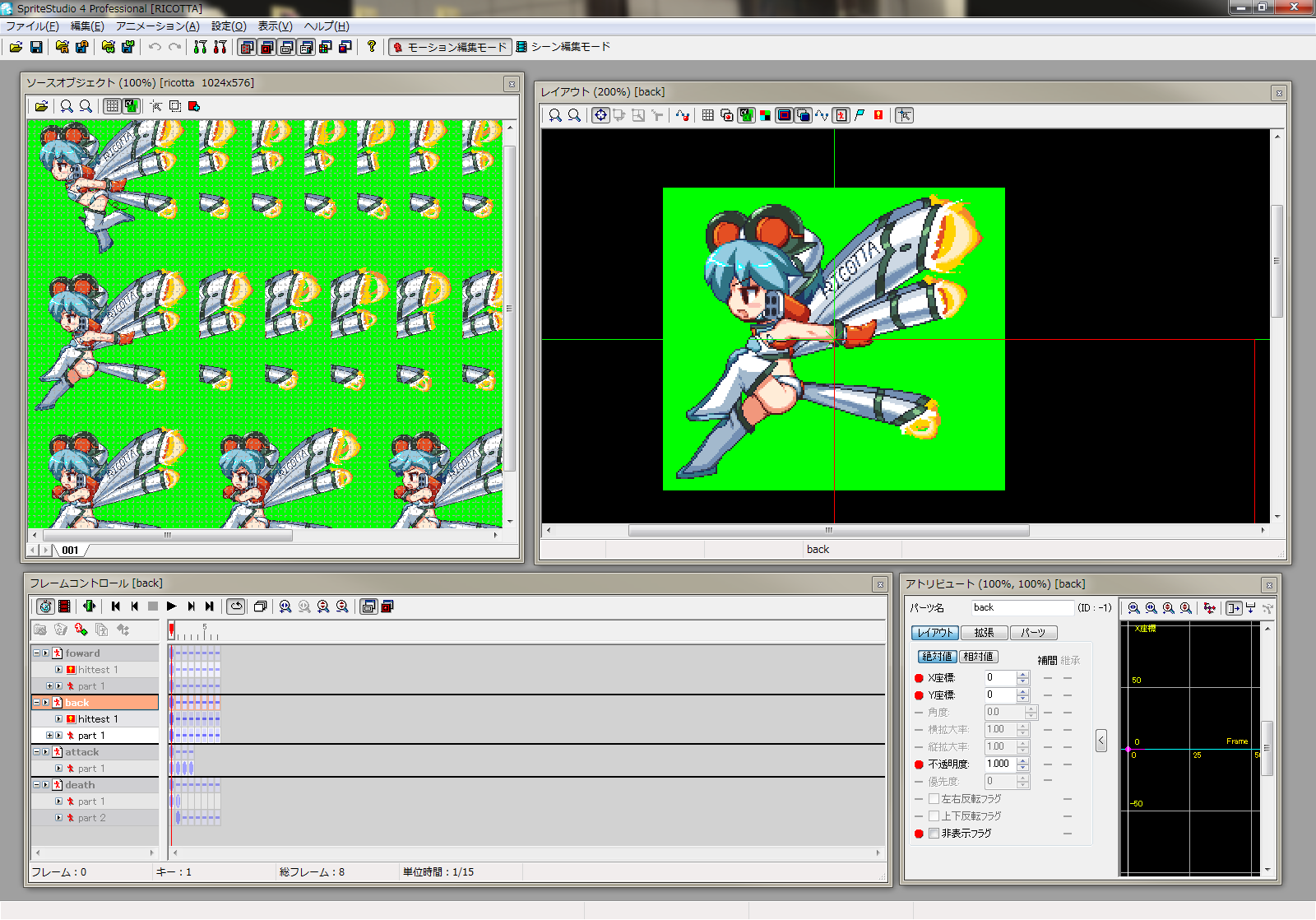Collapse attribute panel with the left chevron button

(x=1101, y=741)
